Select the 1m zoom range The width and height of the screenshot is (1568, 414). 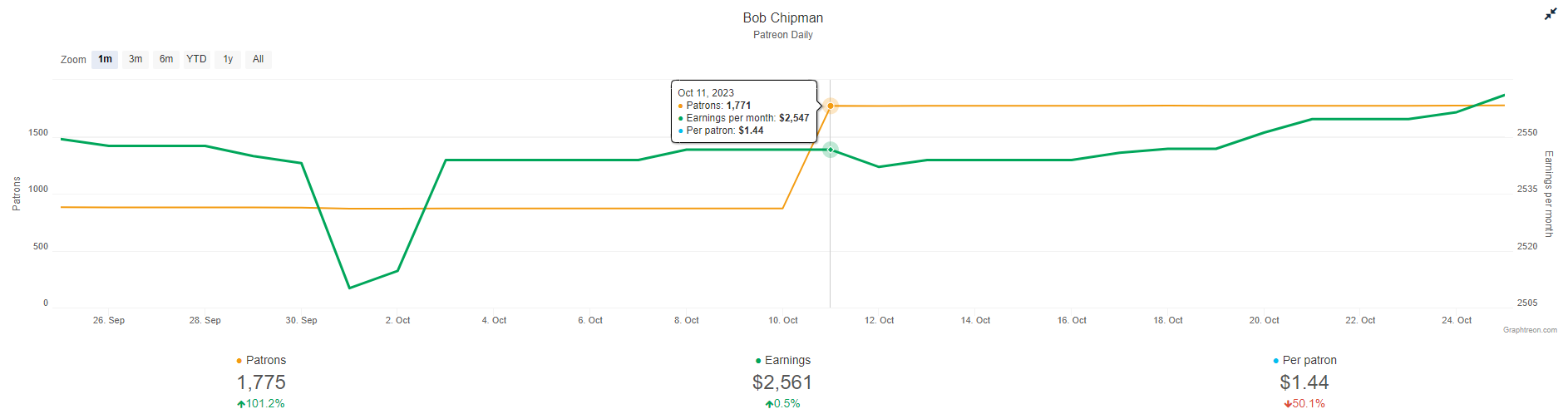tap(105, 59)
